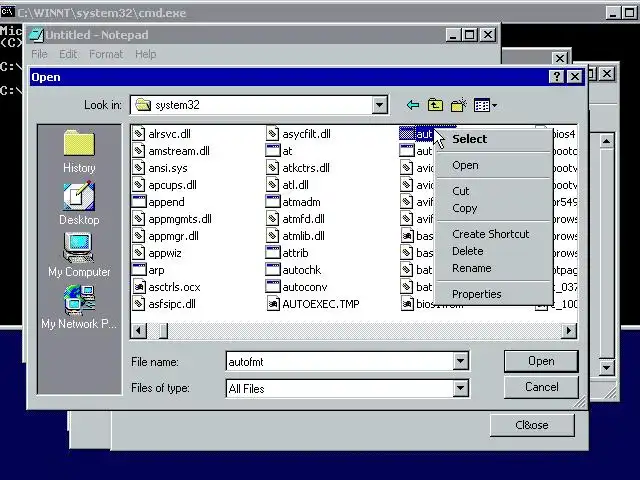Viewport: 640px width, 480px height.
Task: Choose Properties in the context menu
Action: click(x=493, y=294)
